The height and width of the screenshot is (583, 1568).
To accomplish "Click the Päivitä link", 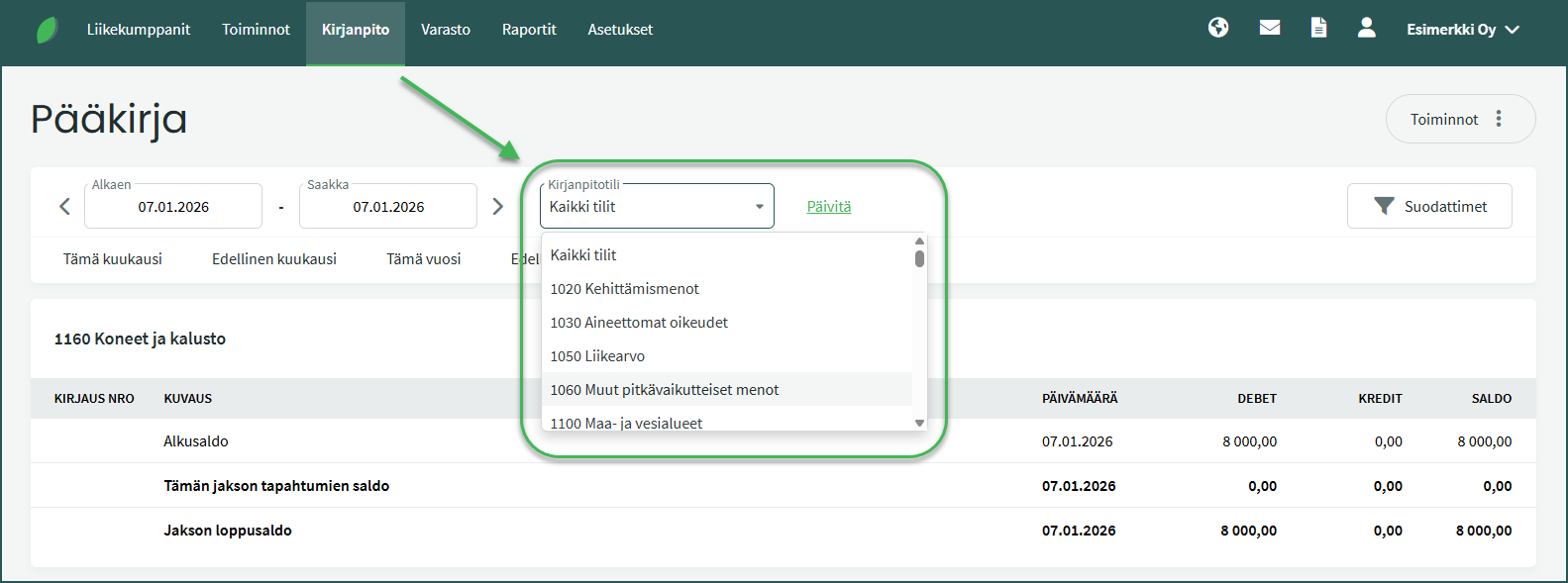I will [x=828, y=207].
